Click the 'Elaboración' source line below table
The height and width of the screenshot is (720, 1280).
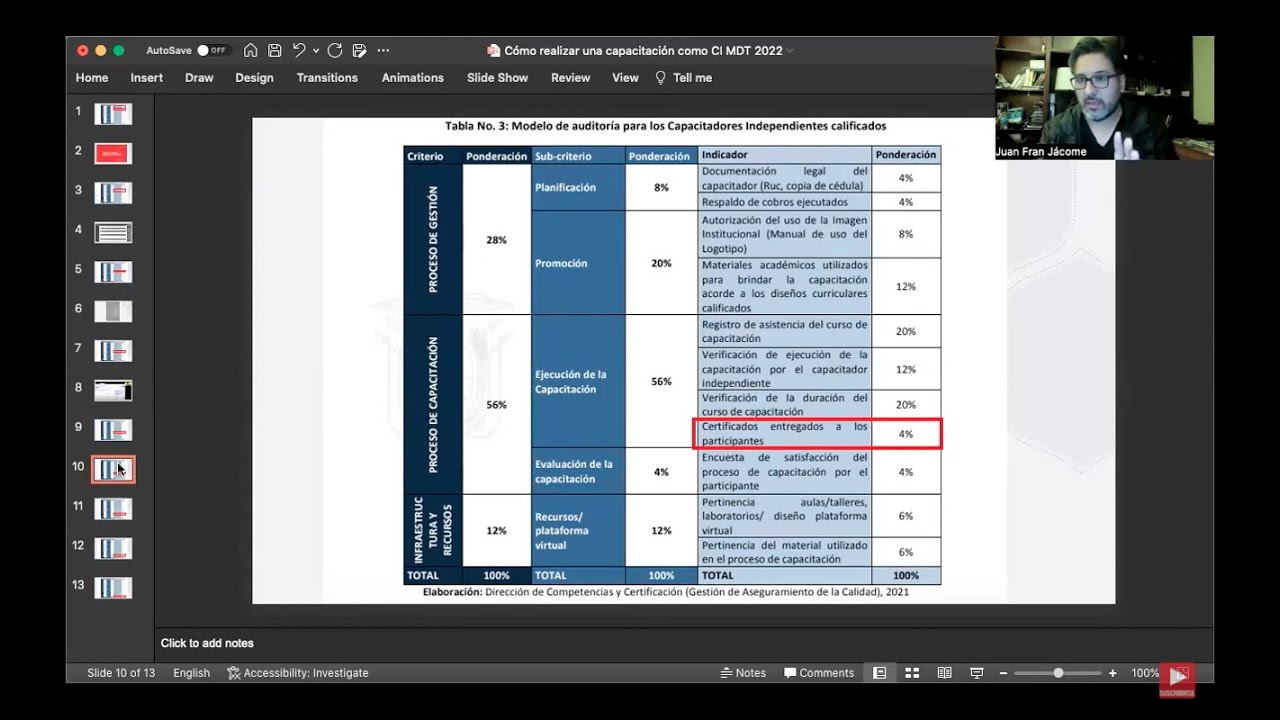click(x=665, y=592)
